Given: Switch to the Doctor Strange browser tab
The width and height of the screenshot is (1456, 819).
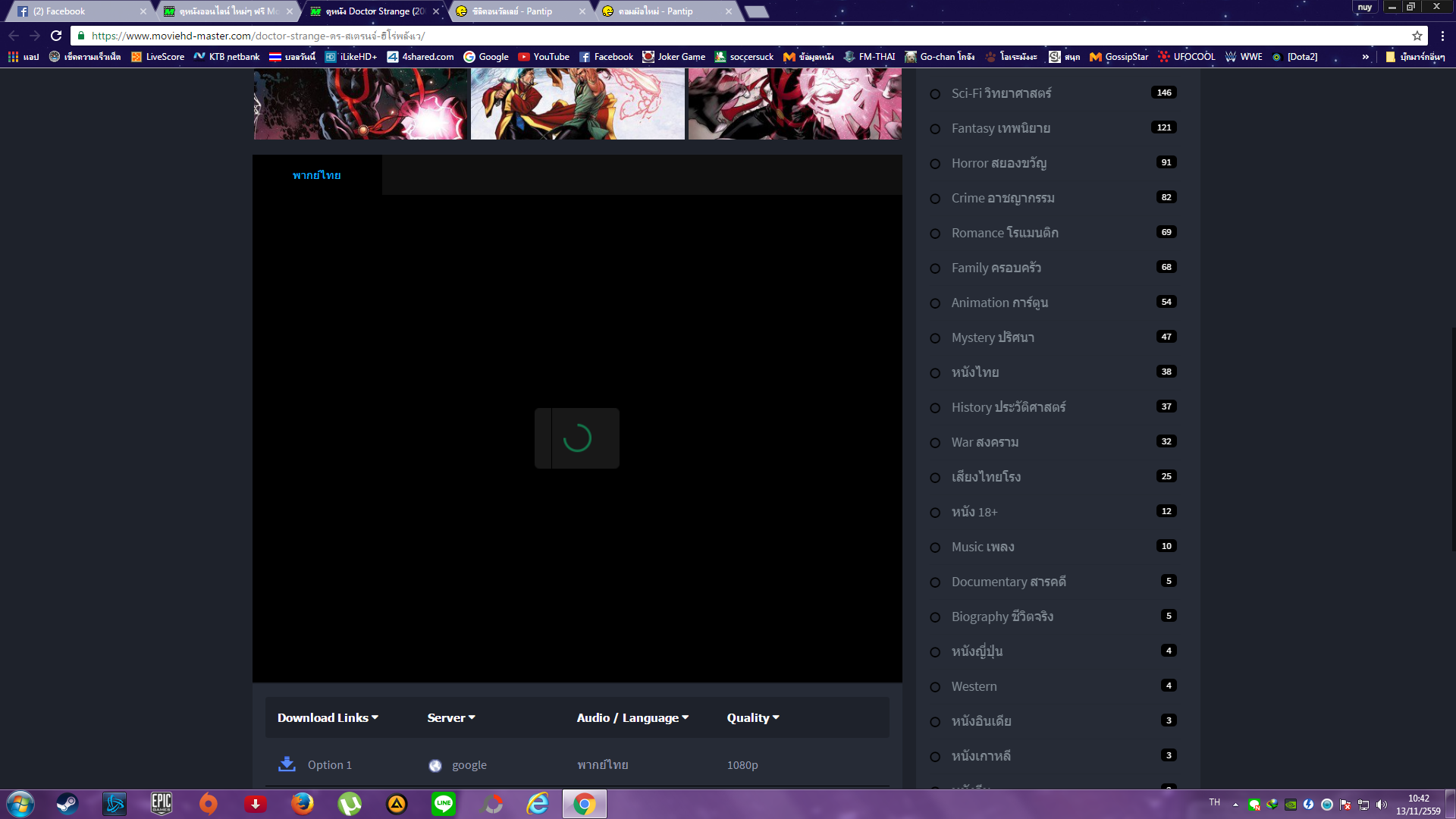Looking at the screenshot, I should (375, 11).
